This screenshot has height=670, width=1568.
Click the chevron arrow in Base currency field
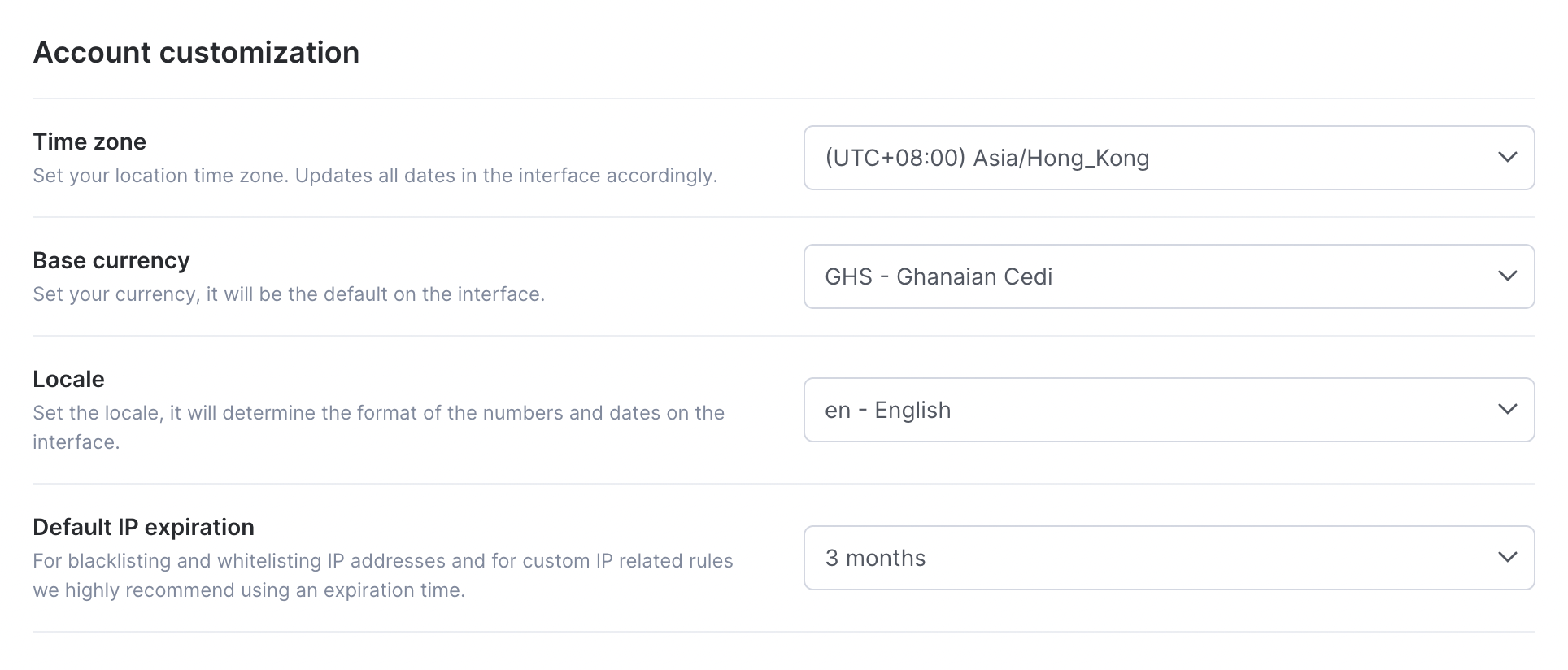(1507, 276)
